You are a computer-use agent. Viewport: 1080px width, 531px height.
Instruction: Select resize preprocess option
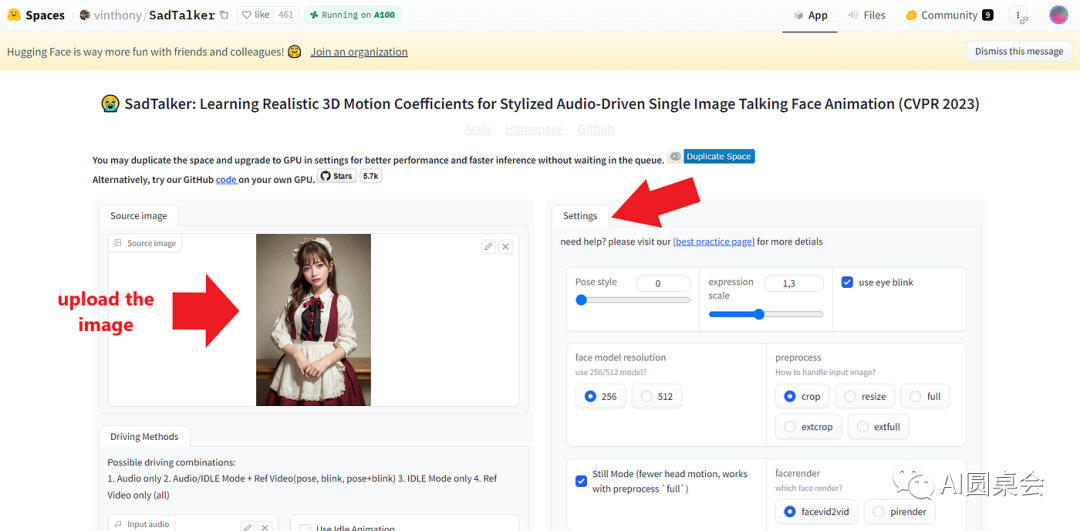click(x=864, y=396)
